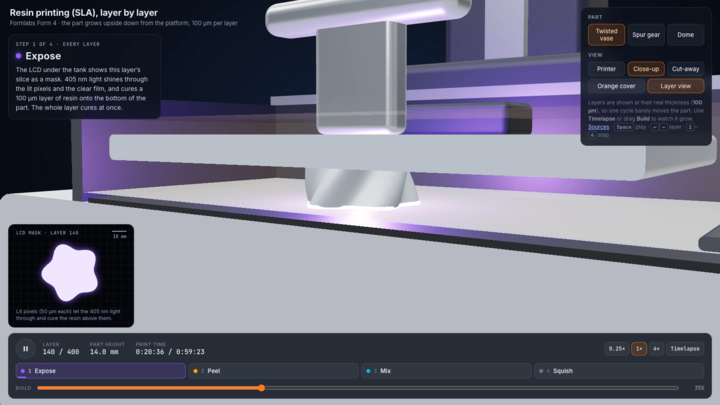Set playback speed to 1×

[639, 349]
